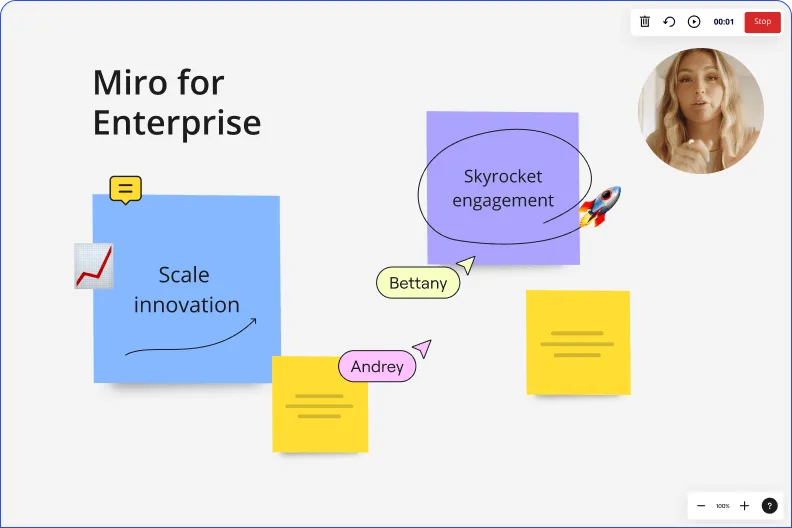
Task: Zoom in with the plus button
Action: [x=745, y=506]
